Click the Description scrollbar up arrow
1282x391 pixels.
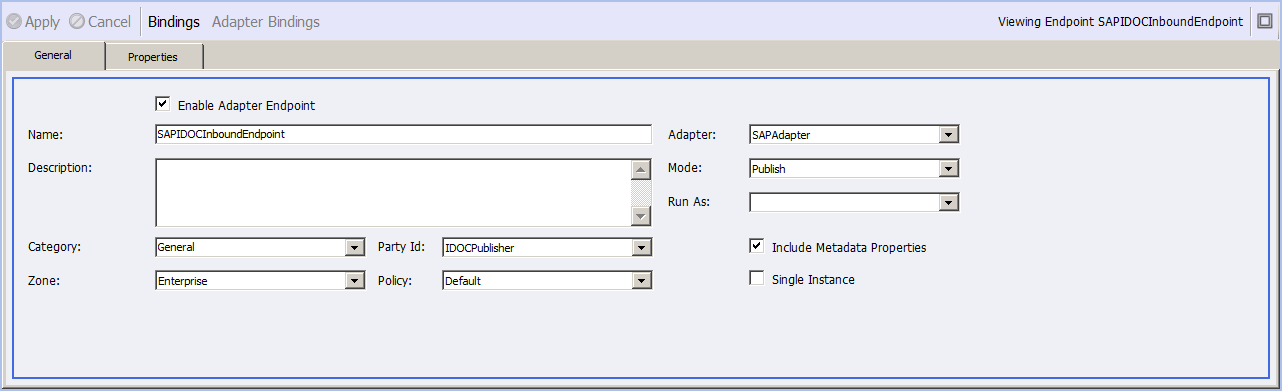point(641,169)
